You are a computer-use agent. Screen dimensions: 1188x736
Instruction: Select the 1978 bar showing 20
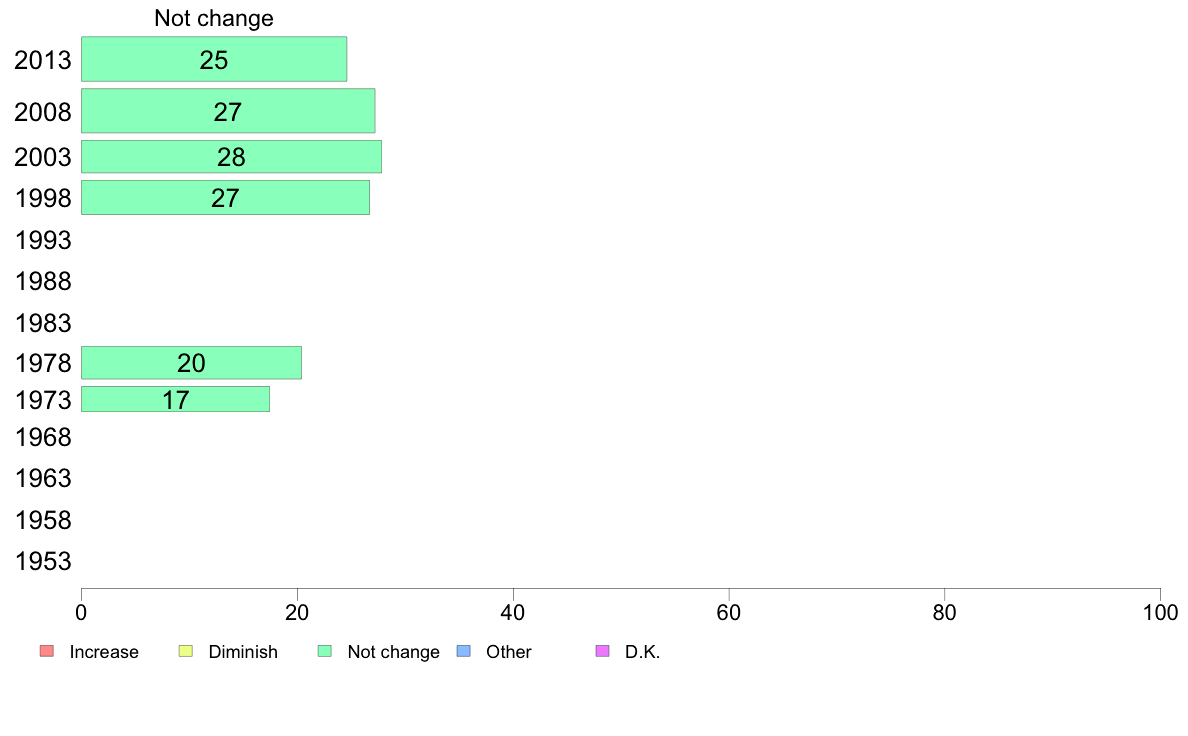191,362
